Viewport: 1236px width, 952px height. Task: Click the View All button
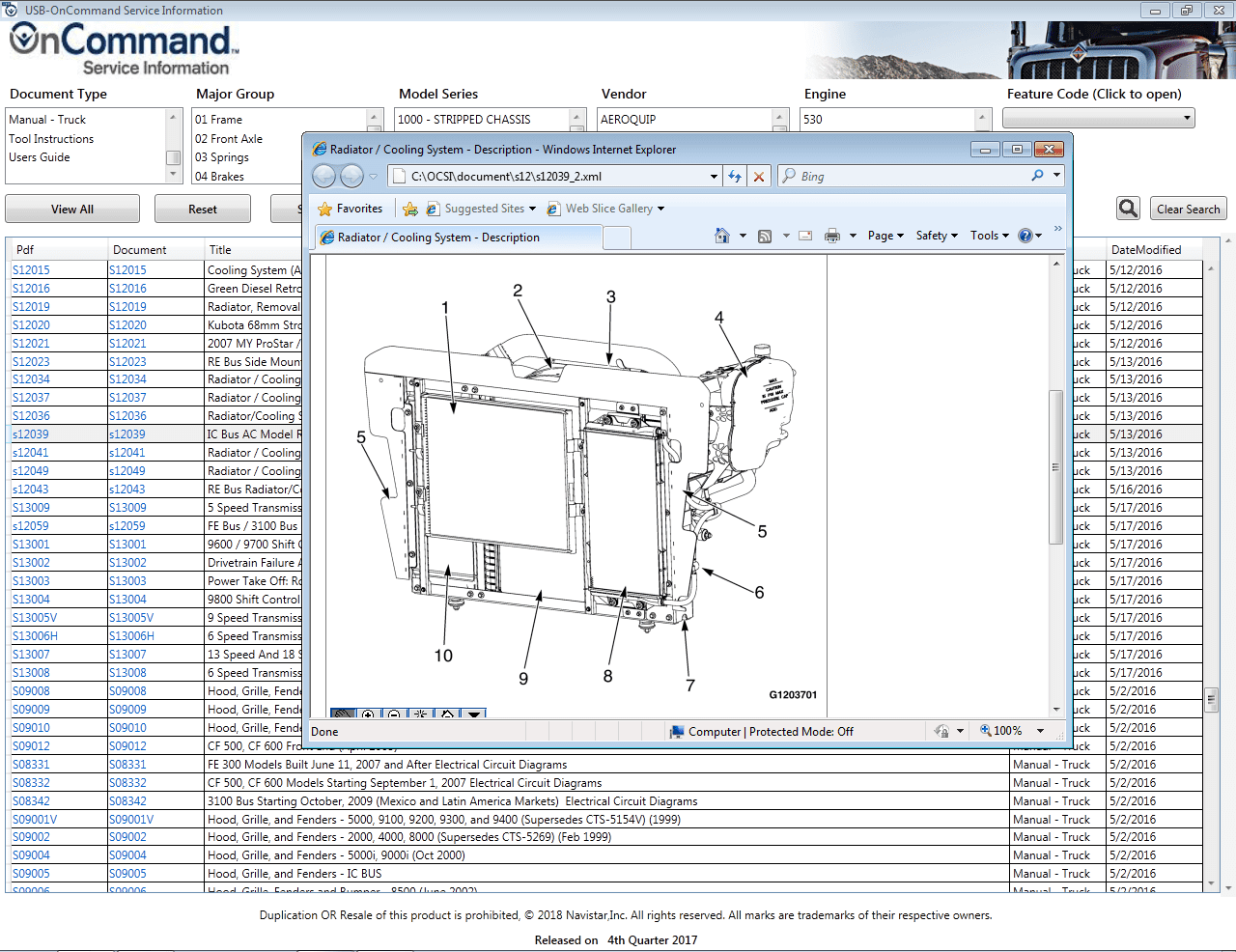tap(72, 208)
